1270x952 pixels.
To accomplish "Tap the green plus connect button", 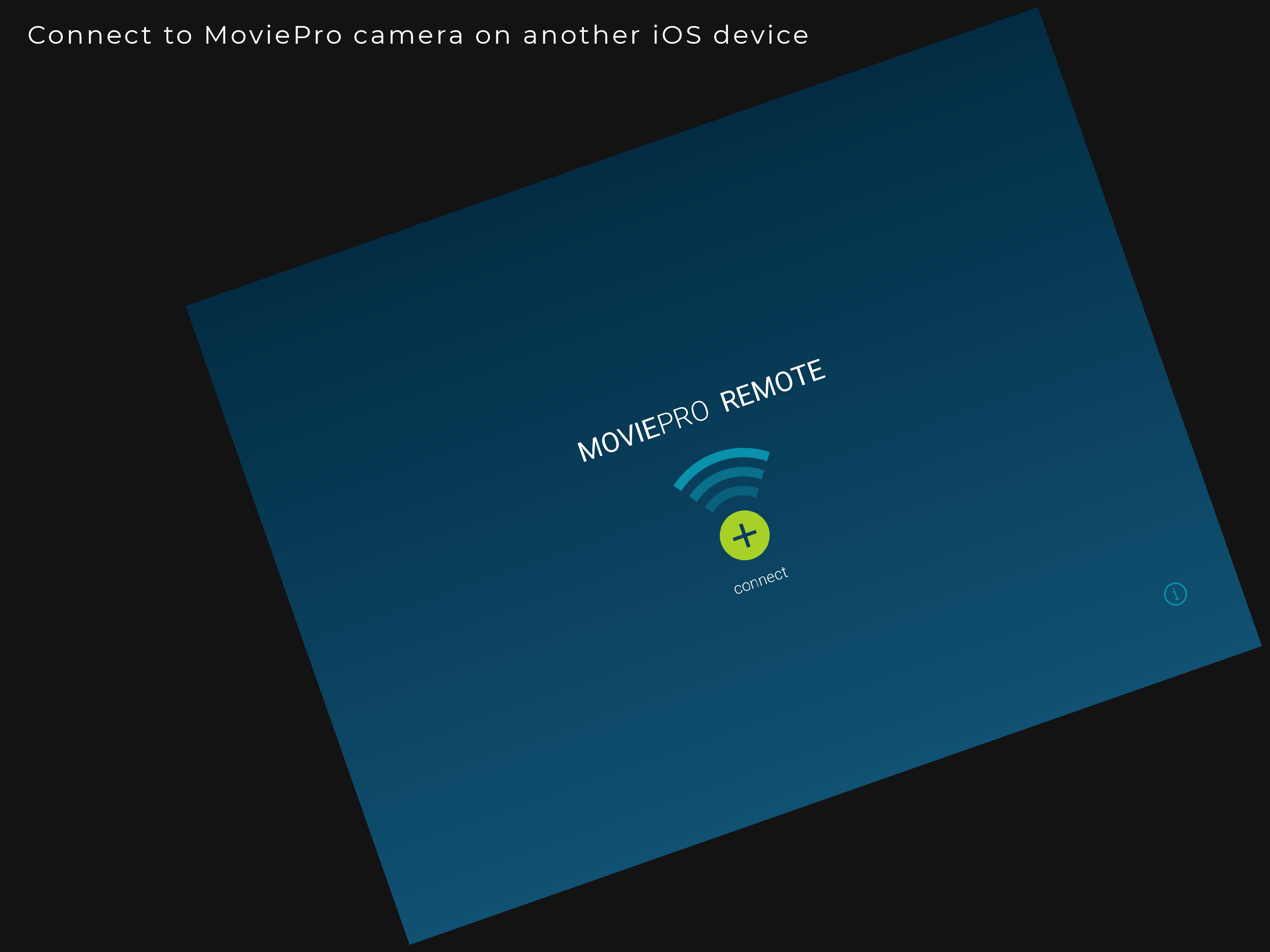I will click(745, 535).
